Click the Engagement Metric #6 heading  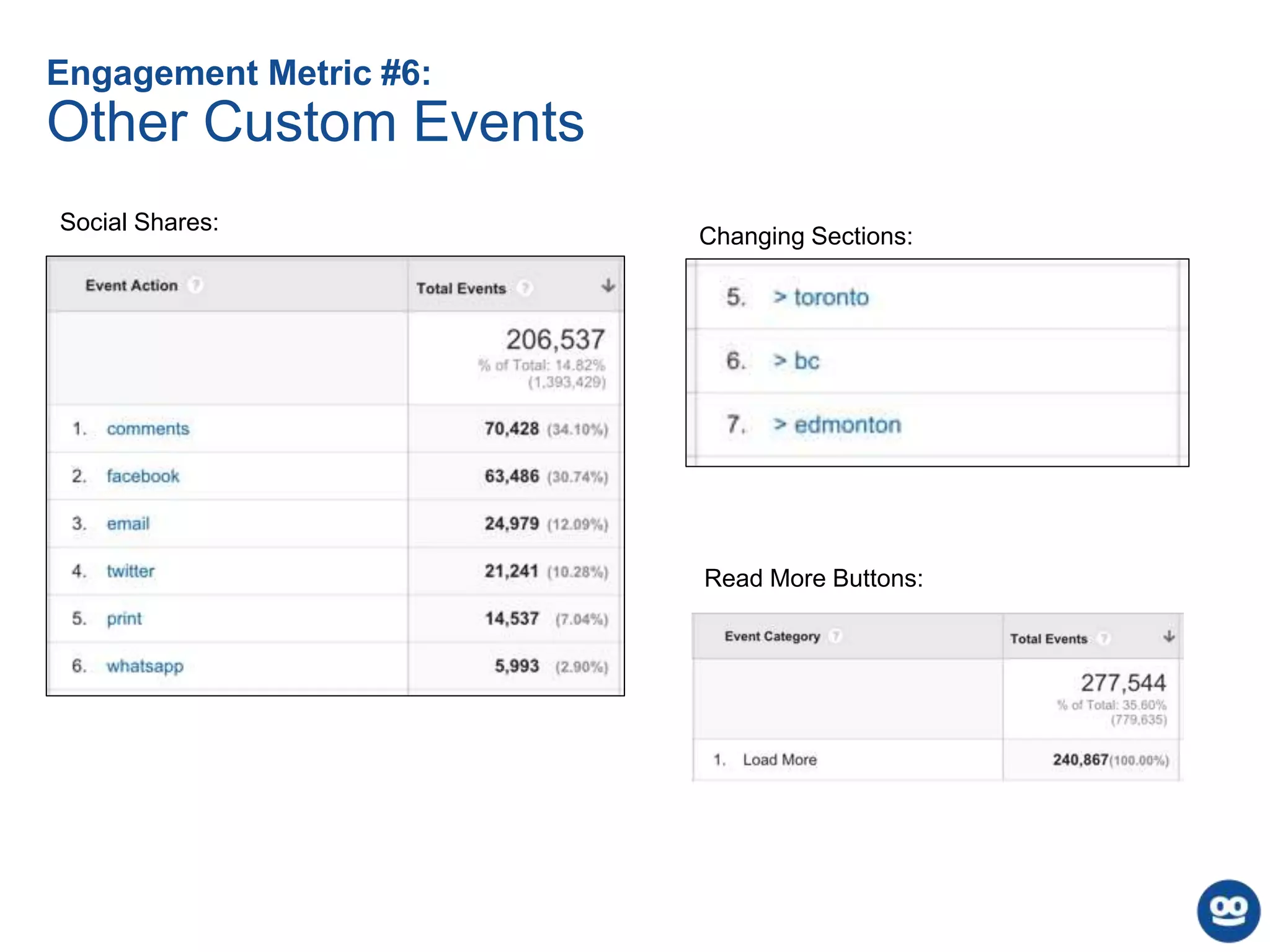point(239,73)
